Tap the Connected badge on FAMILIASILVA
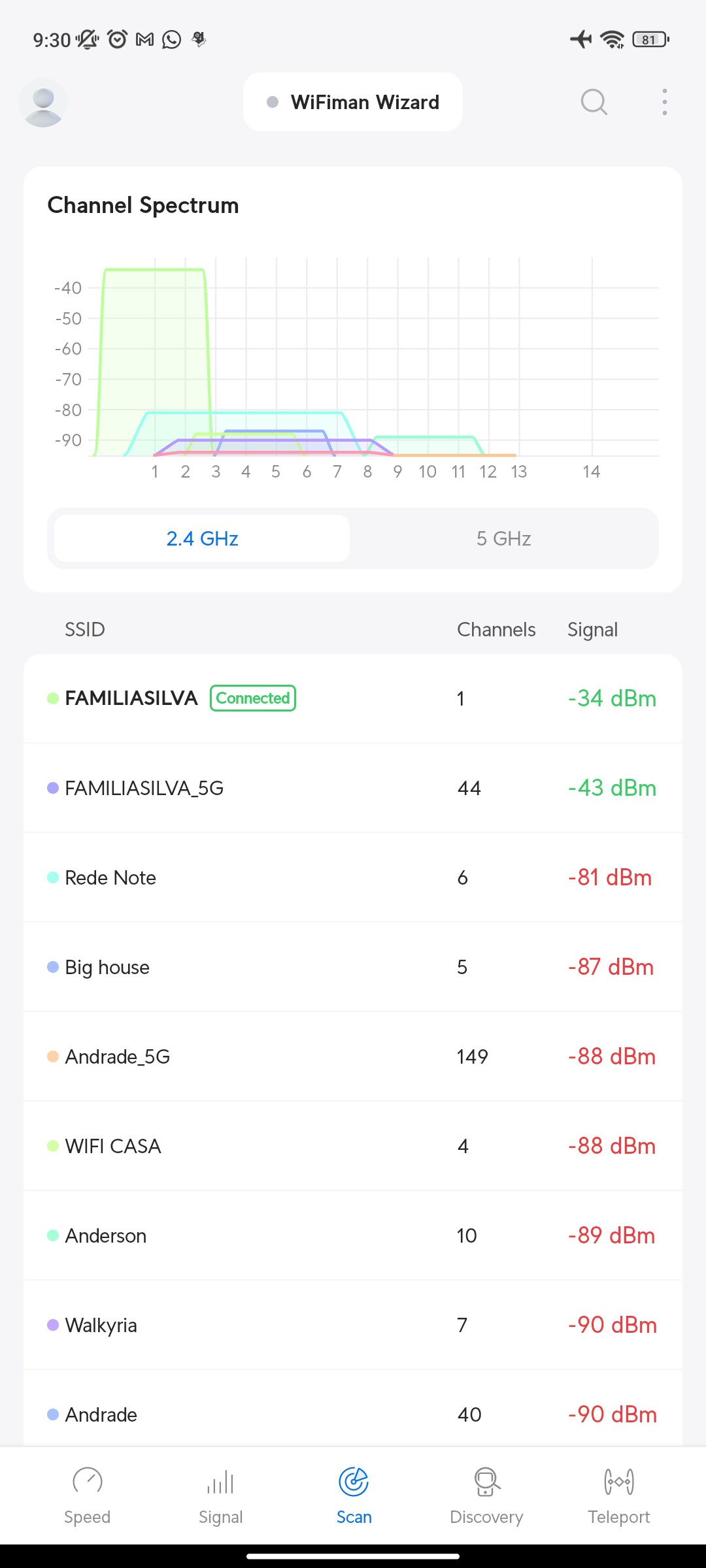The height and width of the screenshot is (1568, 706). click(x=253, y=698)
